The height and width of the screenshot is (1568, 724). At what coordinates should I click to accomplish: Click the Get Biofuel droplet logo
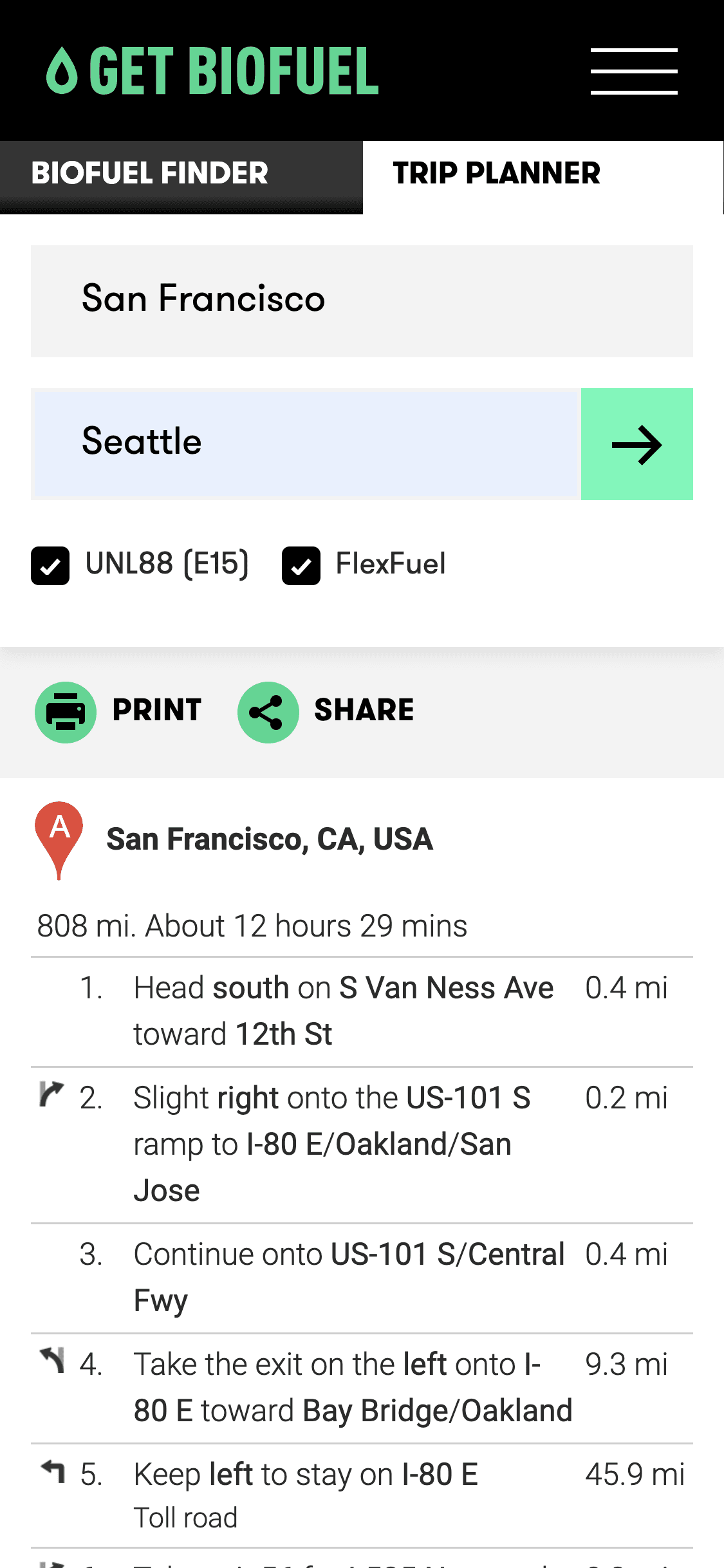pos(62,71)
